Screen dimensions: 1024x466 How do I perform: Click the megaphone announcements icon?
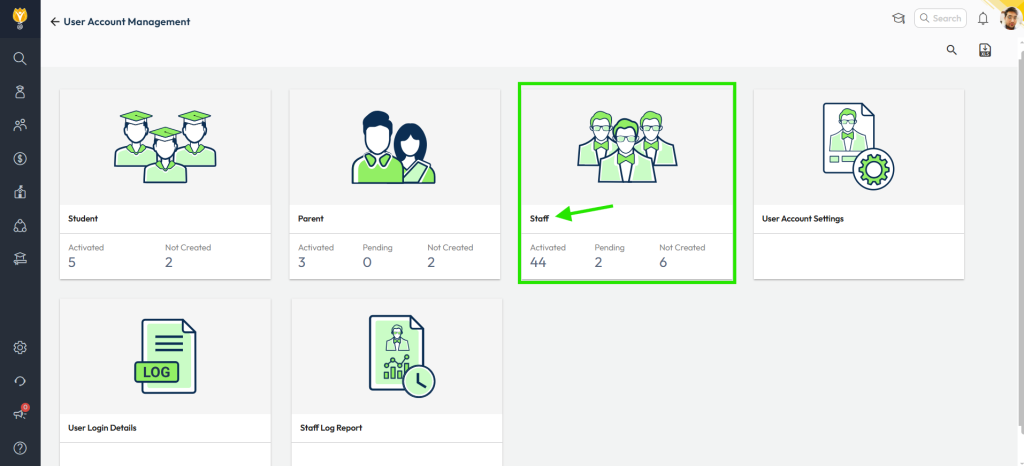tap(20, 414)
